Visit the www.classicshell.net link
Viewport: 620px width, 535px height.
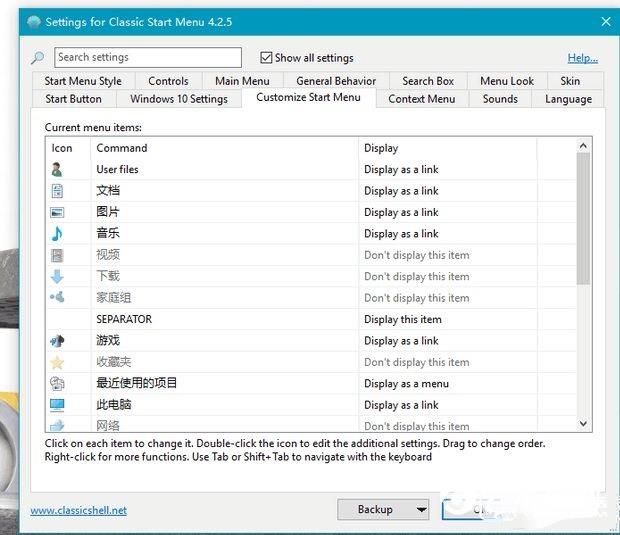coord(78,510)
